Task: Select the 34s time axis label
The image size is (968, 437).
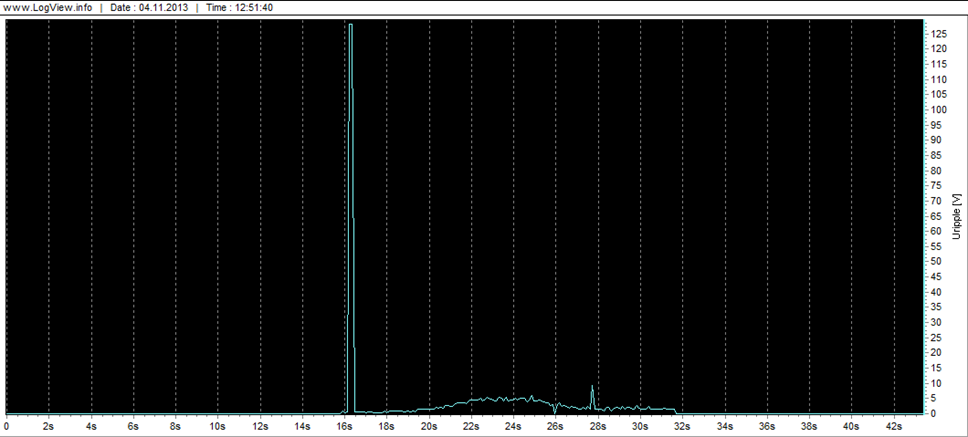Action: (x=725, y=426)
